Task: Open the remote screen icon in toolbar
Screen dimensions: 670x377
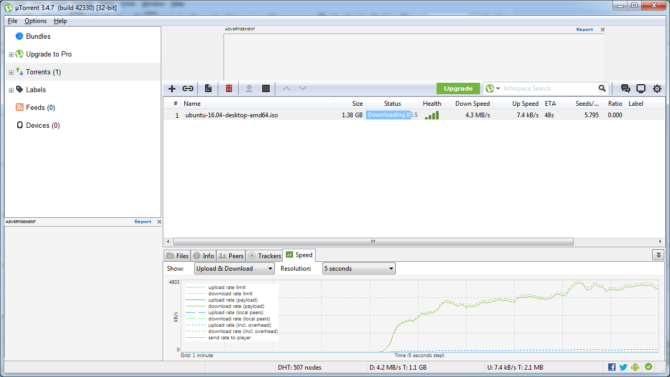Action: pyautogui.click(x=641, y=88)
